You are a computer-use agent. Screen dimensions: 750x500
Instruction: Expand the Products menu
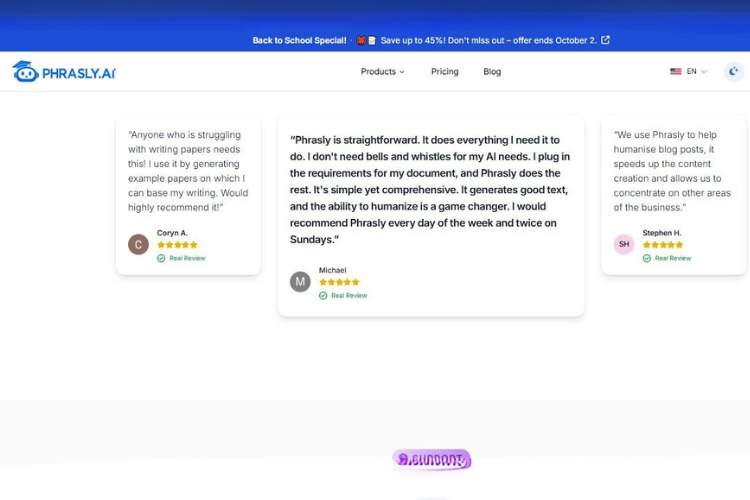[x=383, y=72]
